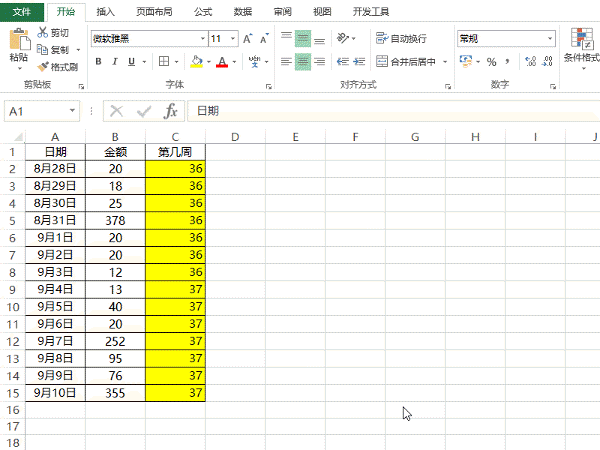Cancel formula entry with X

pyautogui.click(x=116, y=111)
